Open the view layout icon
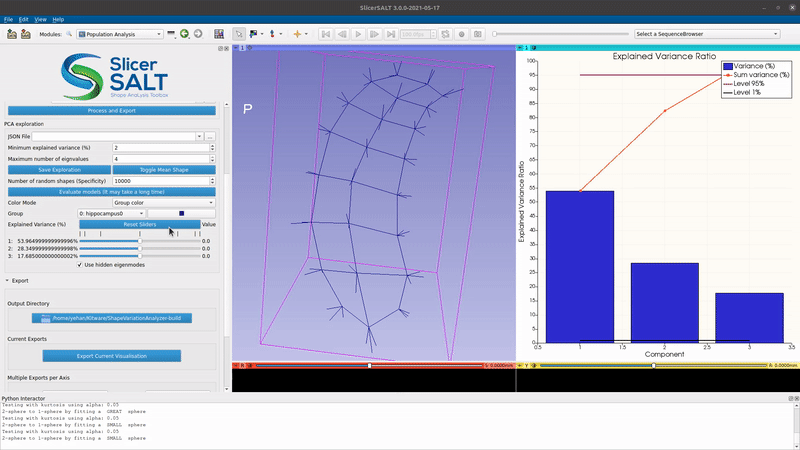Screen dimensions: 800x450 tap(217, 34)
